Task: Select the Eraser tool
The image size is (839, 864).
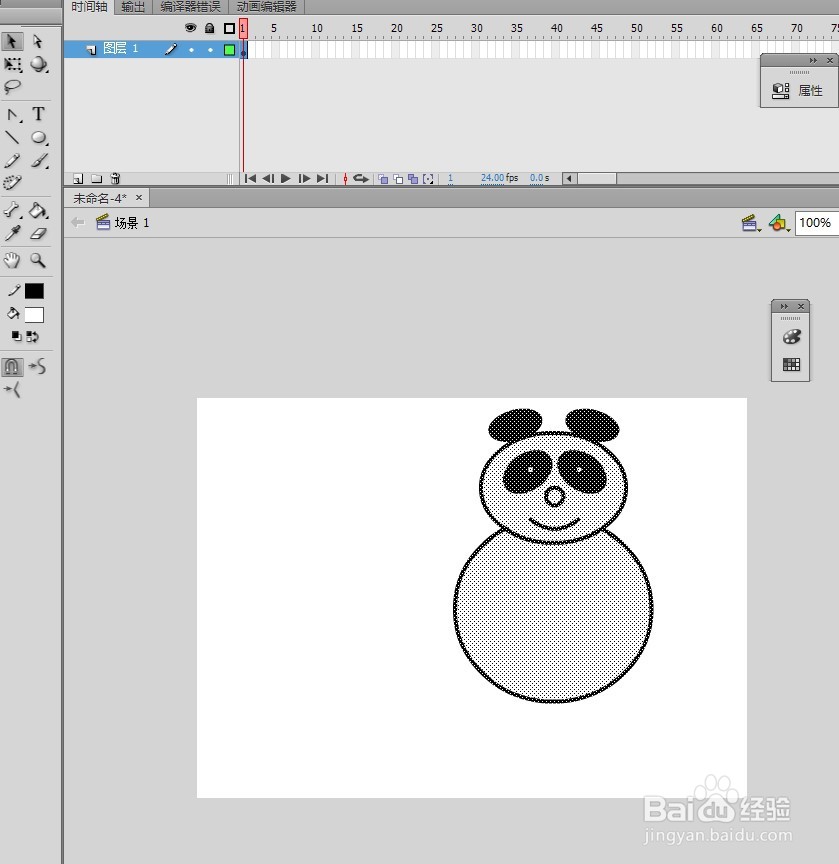Action: click(37, 234)
